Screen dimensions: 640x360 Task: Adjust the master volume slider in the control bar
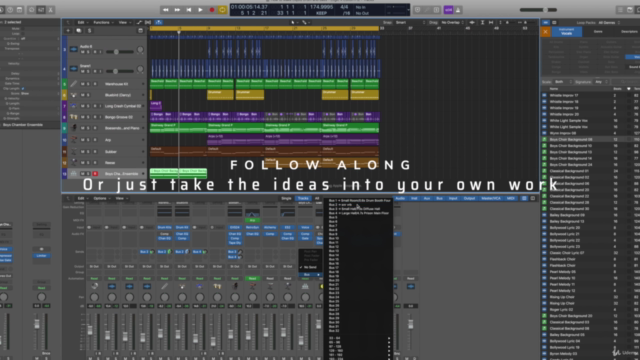tap(538, 10)
